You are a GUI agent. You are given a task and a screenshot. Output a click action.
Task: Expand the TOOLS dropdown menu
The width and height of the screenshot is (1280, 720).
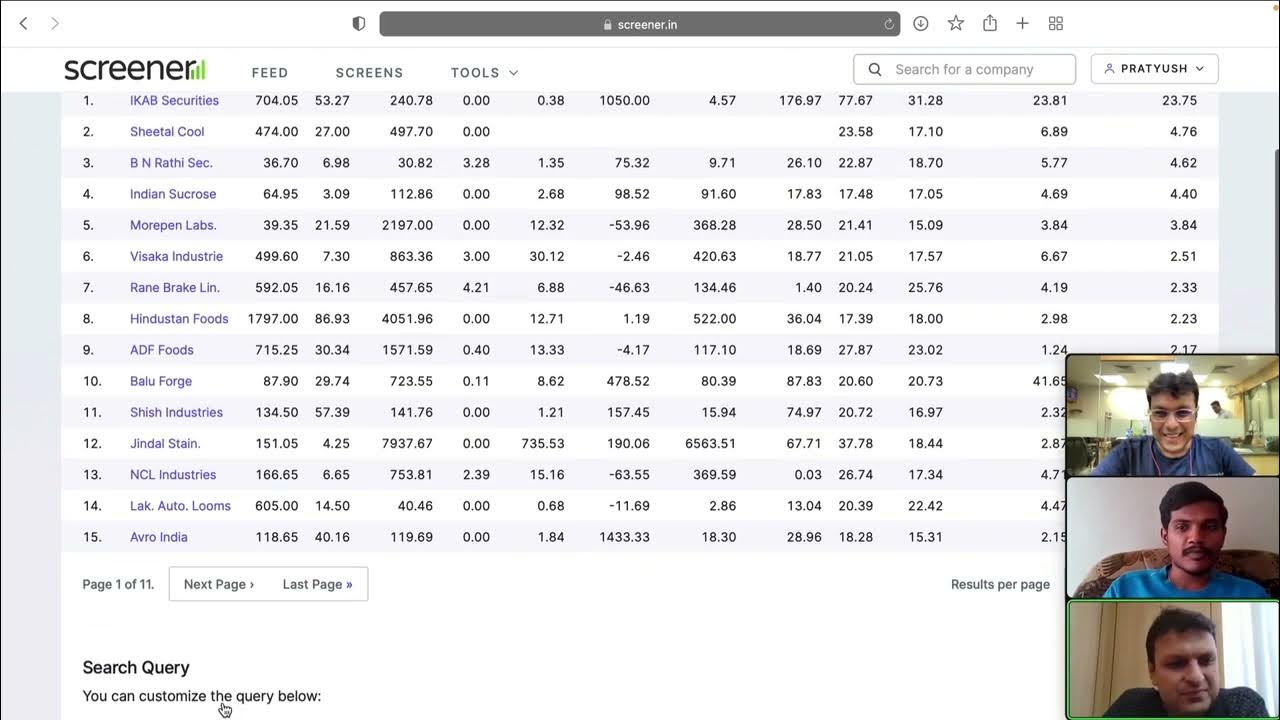click(484, 72)
